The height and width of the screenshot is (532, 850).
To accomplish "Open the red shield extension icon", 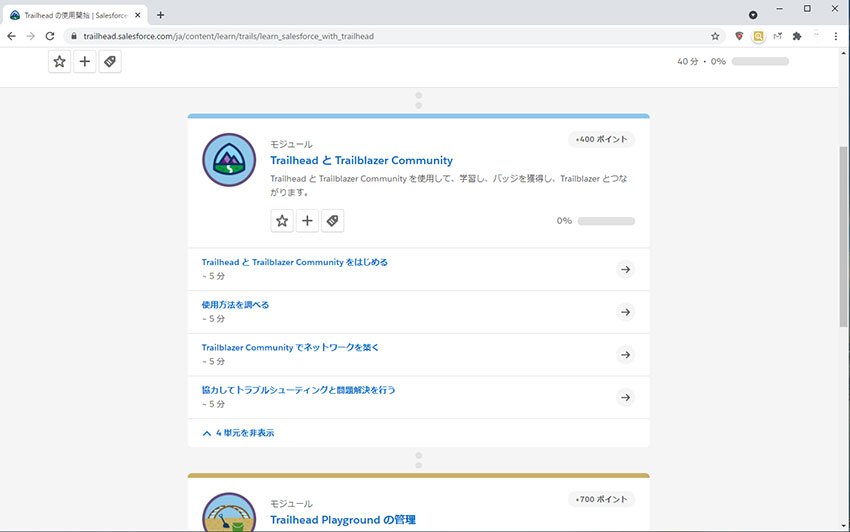I will tap(739, 36).
